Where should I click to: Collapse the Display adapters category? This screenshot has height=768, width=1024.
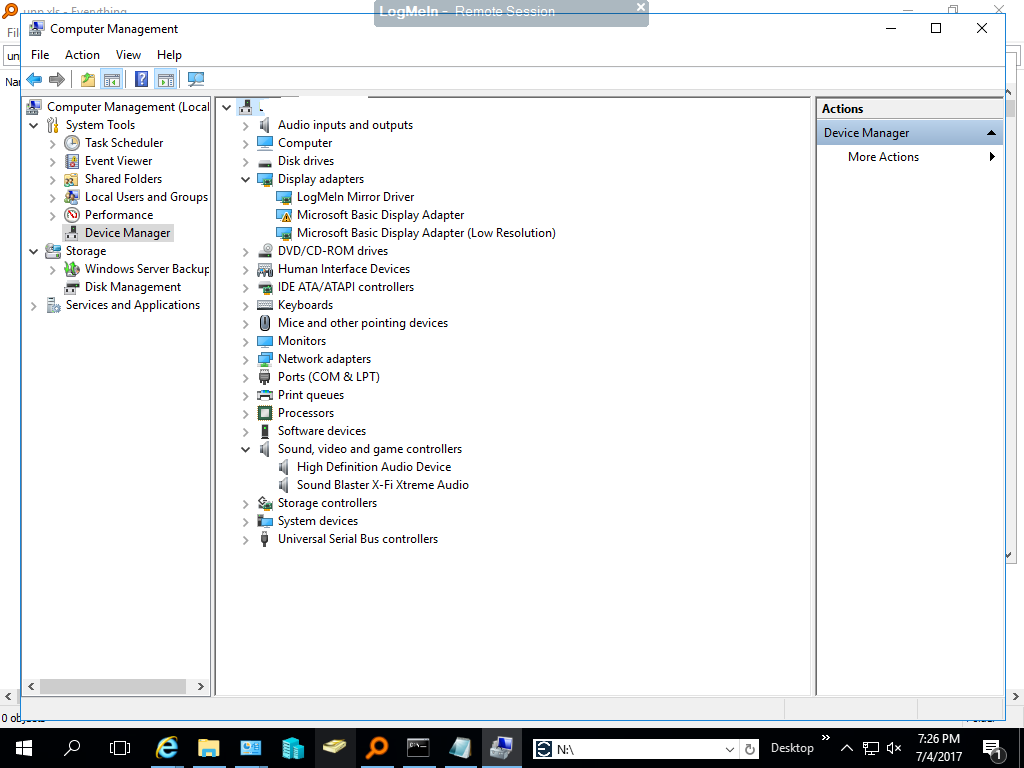[245, 178]
